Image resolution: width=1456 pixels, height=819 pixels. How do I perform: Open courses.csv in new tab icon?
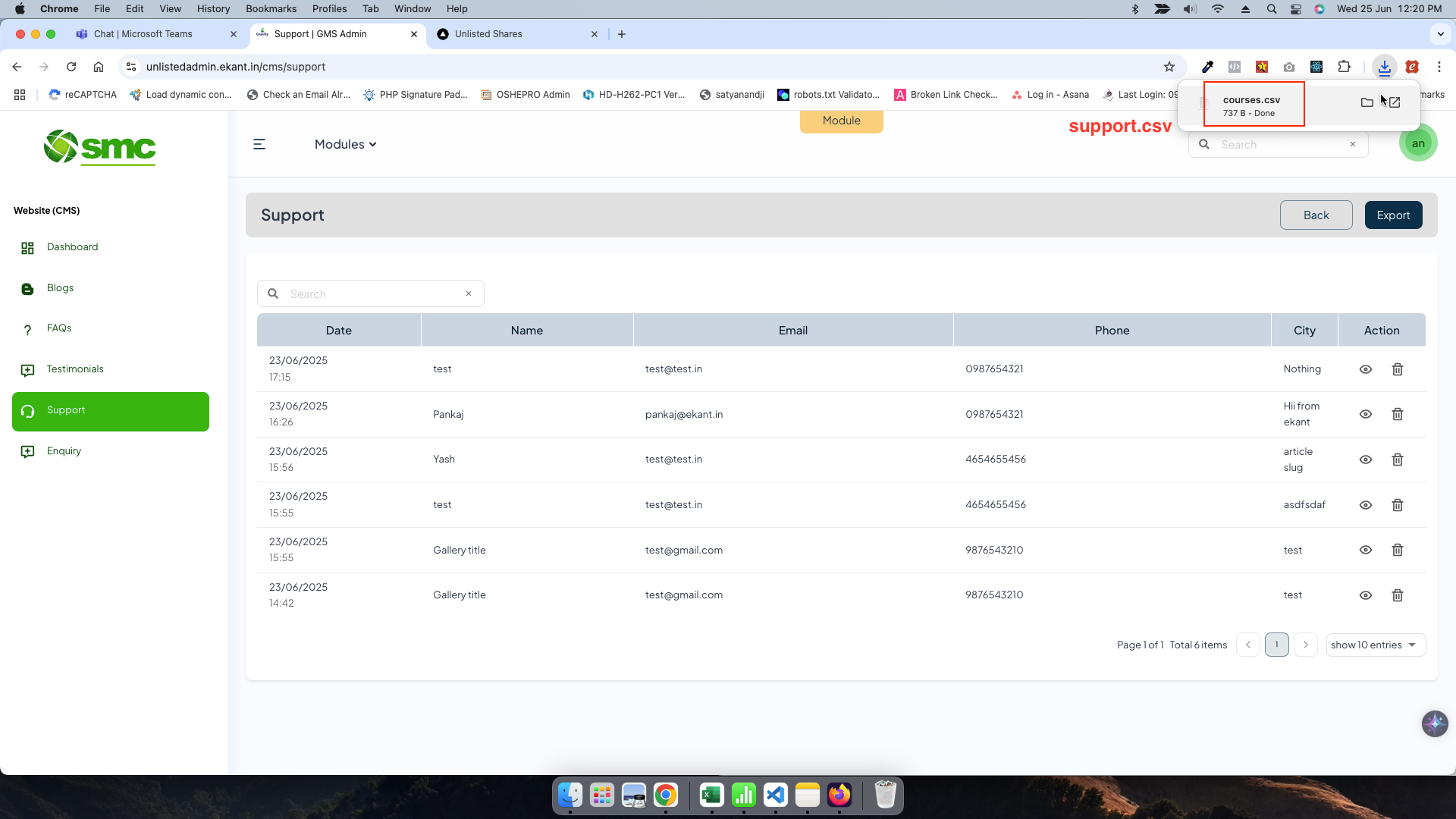tap(1395, 102)
